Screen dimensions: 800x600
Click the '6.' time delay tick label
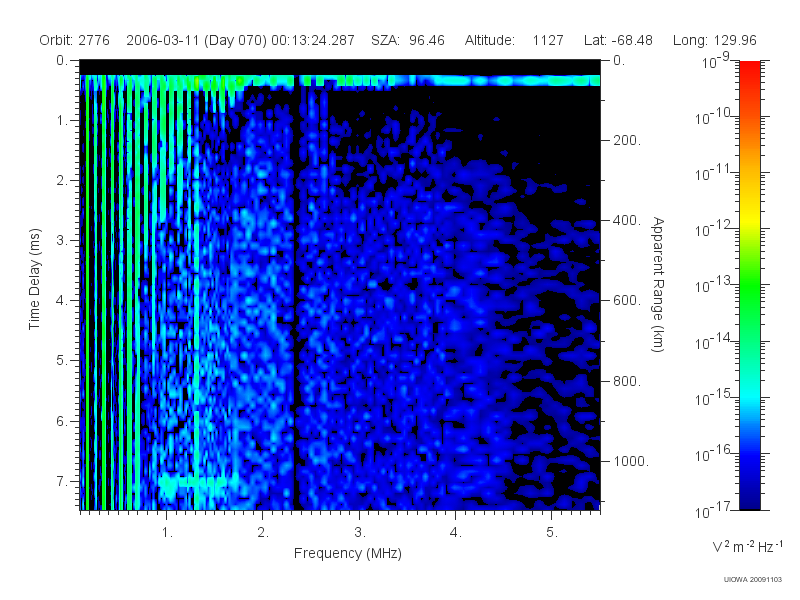click(61, 421)
